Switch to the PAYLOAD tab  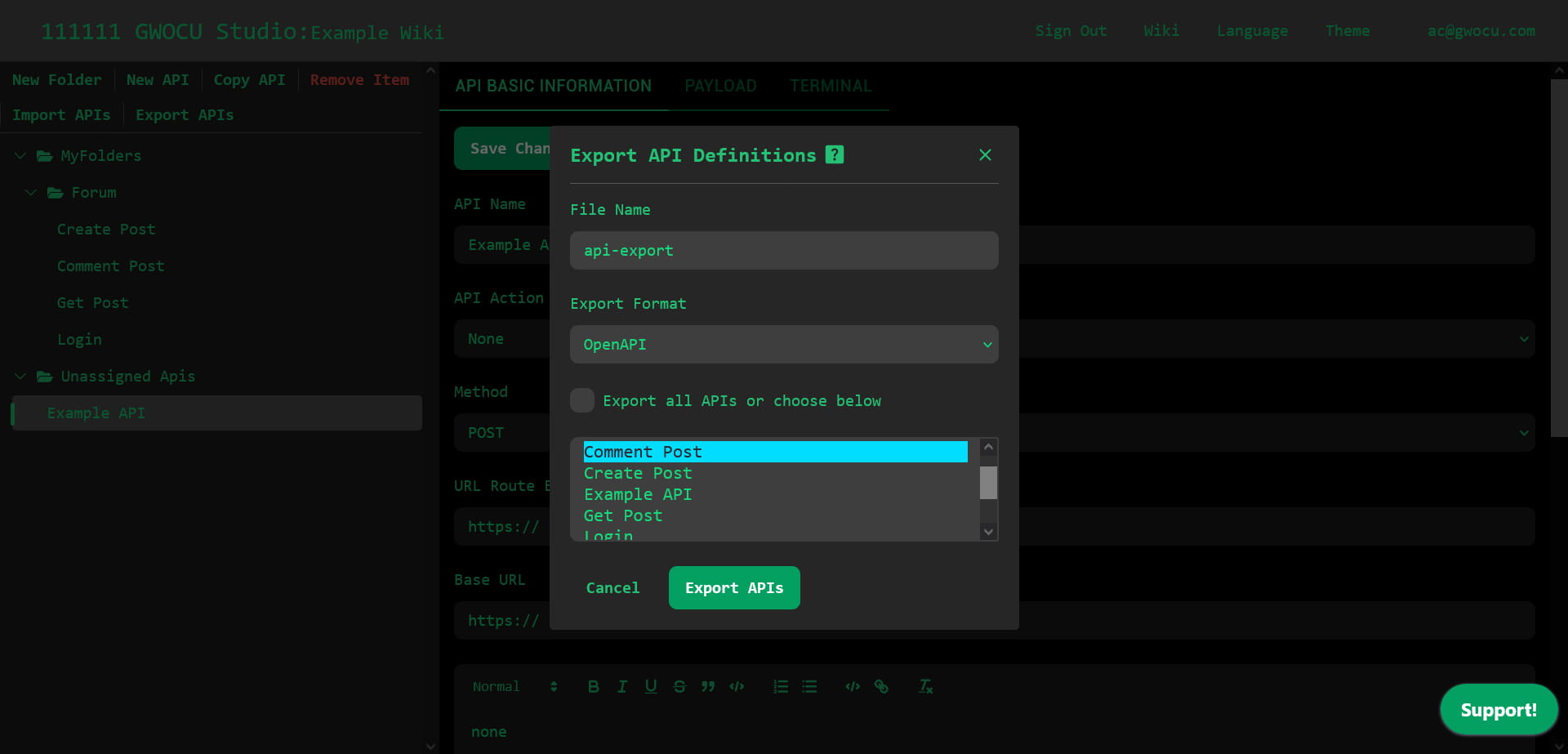click(720, 86)
